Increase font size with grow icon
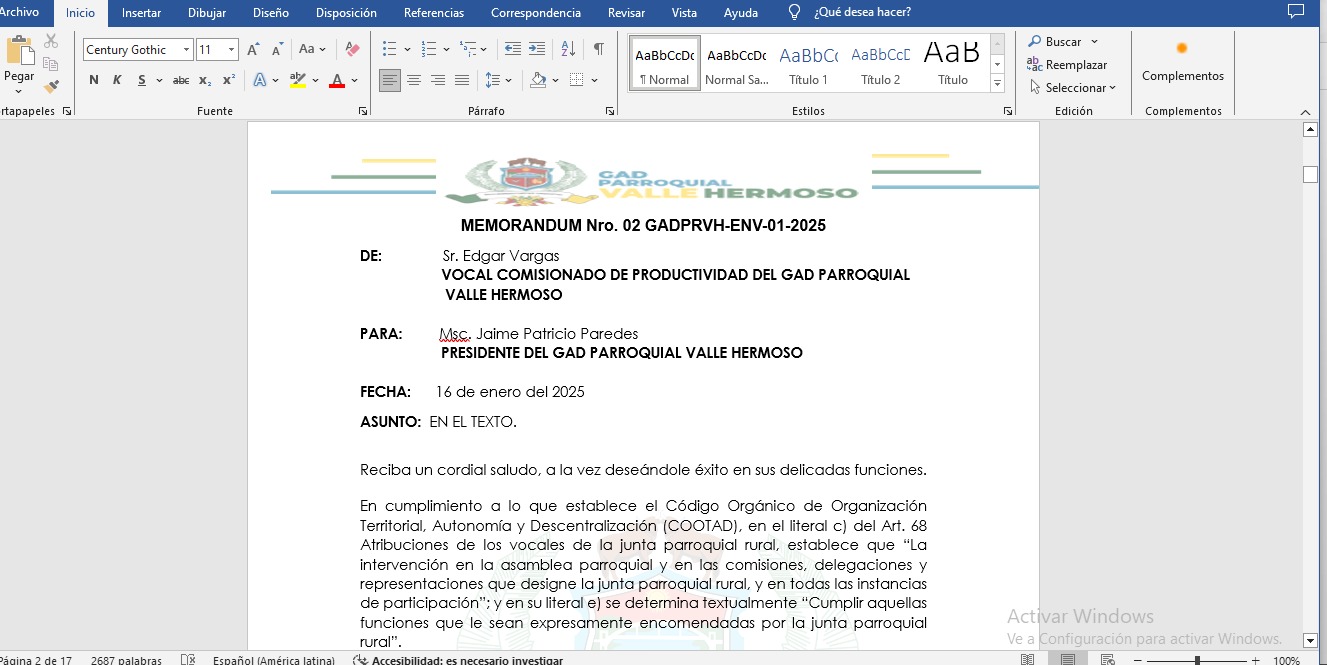The image size is (1327, 665). 253,49
